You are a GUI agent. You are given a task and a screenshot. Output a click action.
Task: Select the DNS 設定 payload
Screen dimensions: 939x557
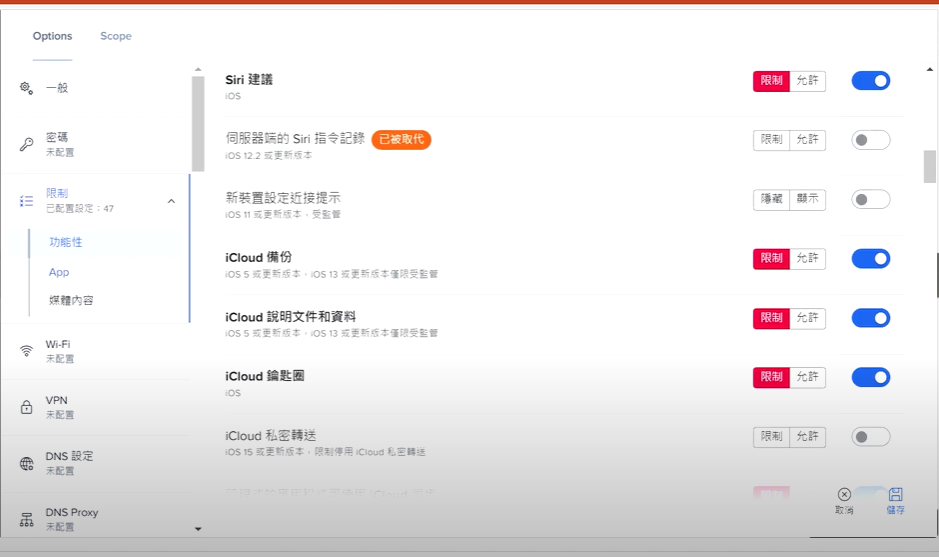coord(96,464)
